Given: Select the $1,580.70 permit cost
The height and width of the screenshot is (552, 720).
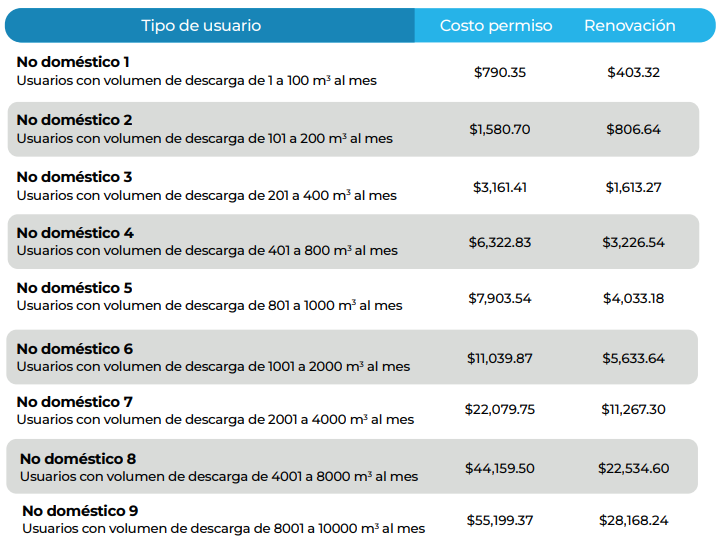Looking at the screenshot, I should coord(500,129).
